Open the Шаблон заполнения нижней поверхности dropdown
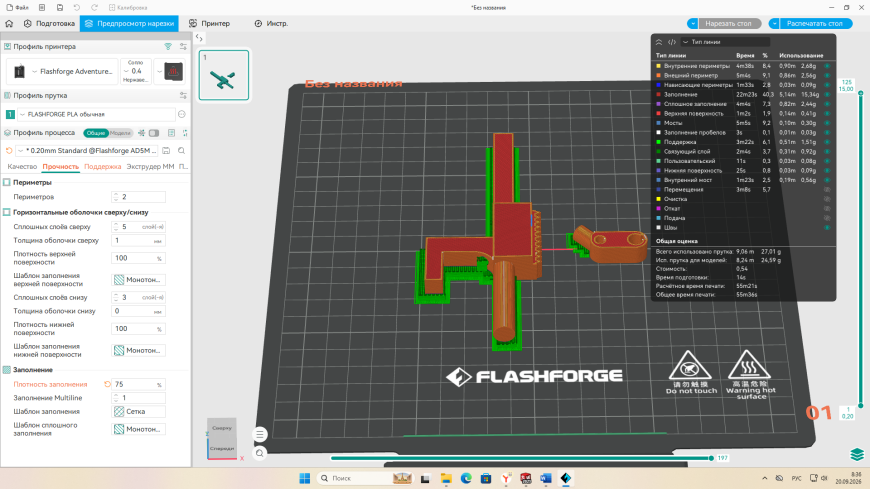 [x=138, y=350]
